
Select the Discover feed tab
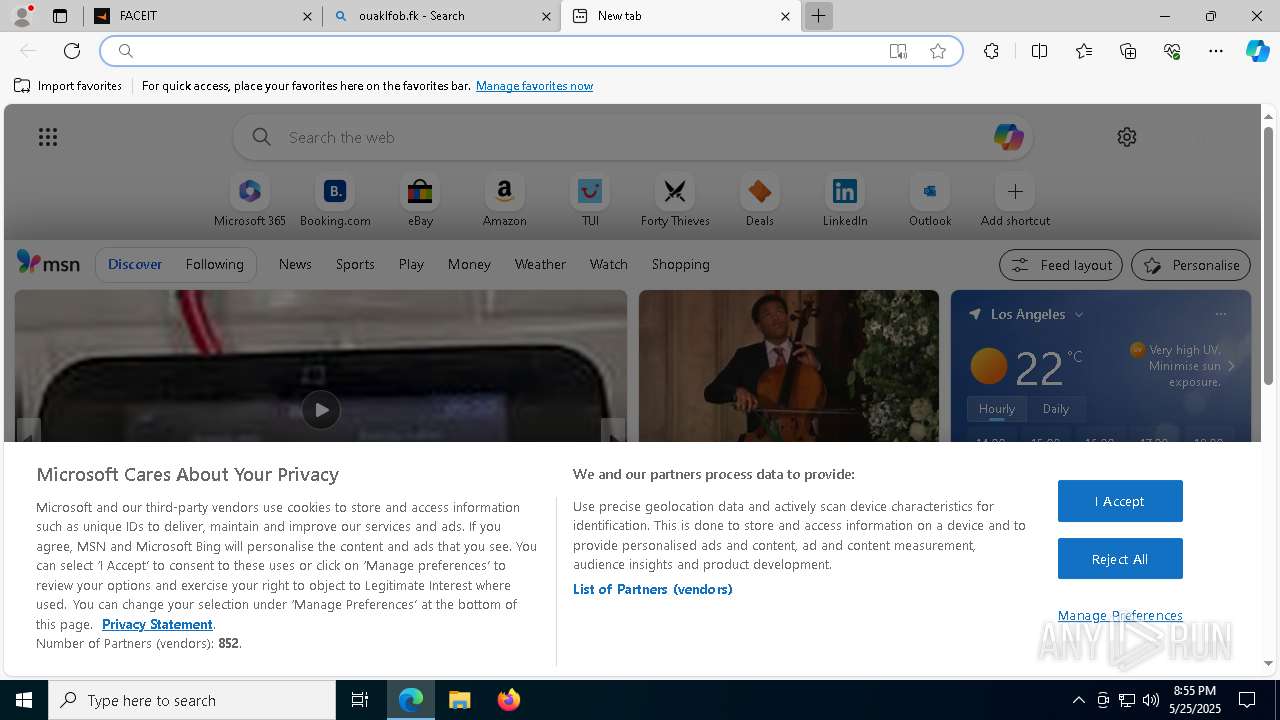(x=135, y=264)
